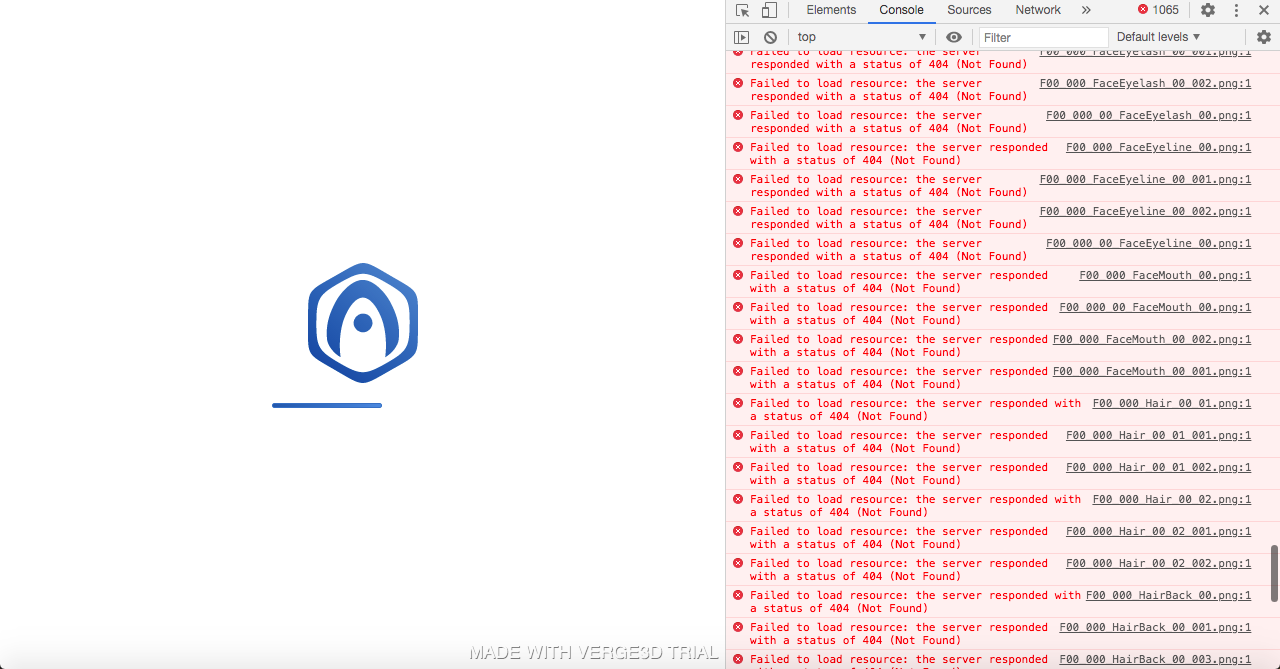The width and height of the screenshot is (1280, 669).
Task: Open link F00_000_Hair_00_02.png:1
Action: tap(1172, 499)
